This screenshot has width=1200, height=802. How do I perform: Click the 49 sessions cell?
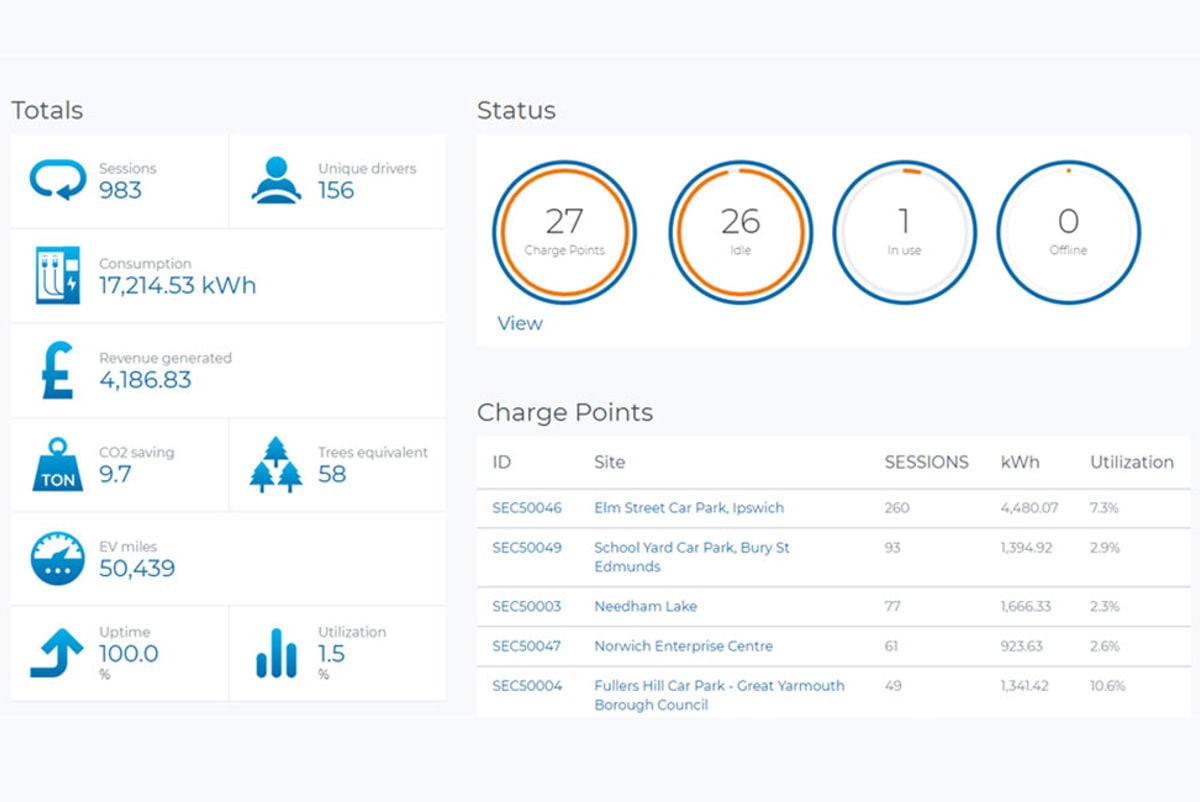pos(893,686)
